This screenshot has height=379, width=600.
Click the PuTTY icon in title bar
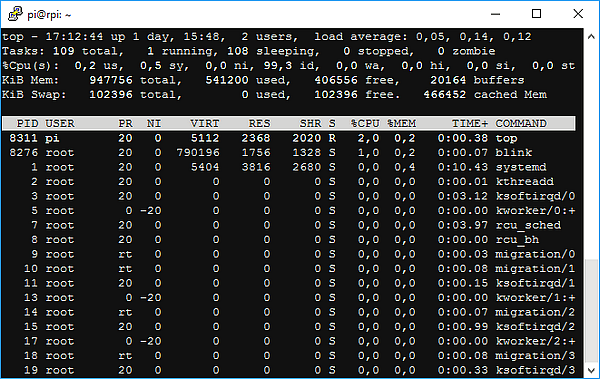15,14
